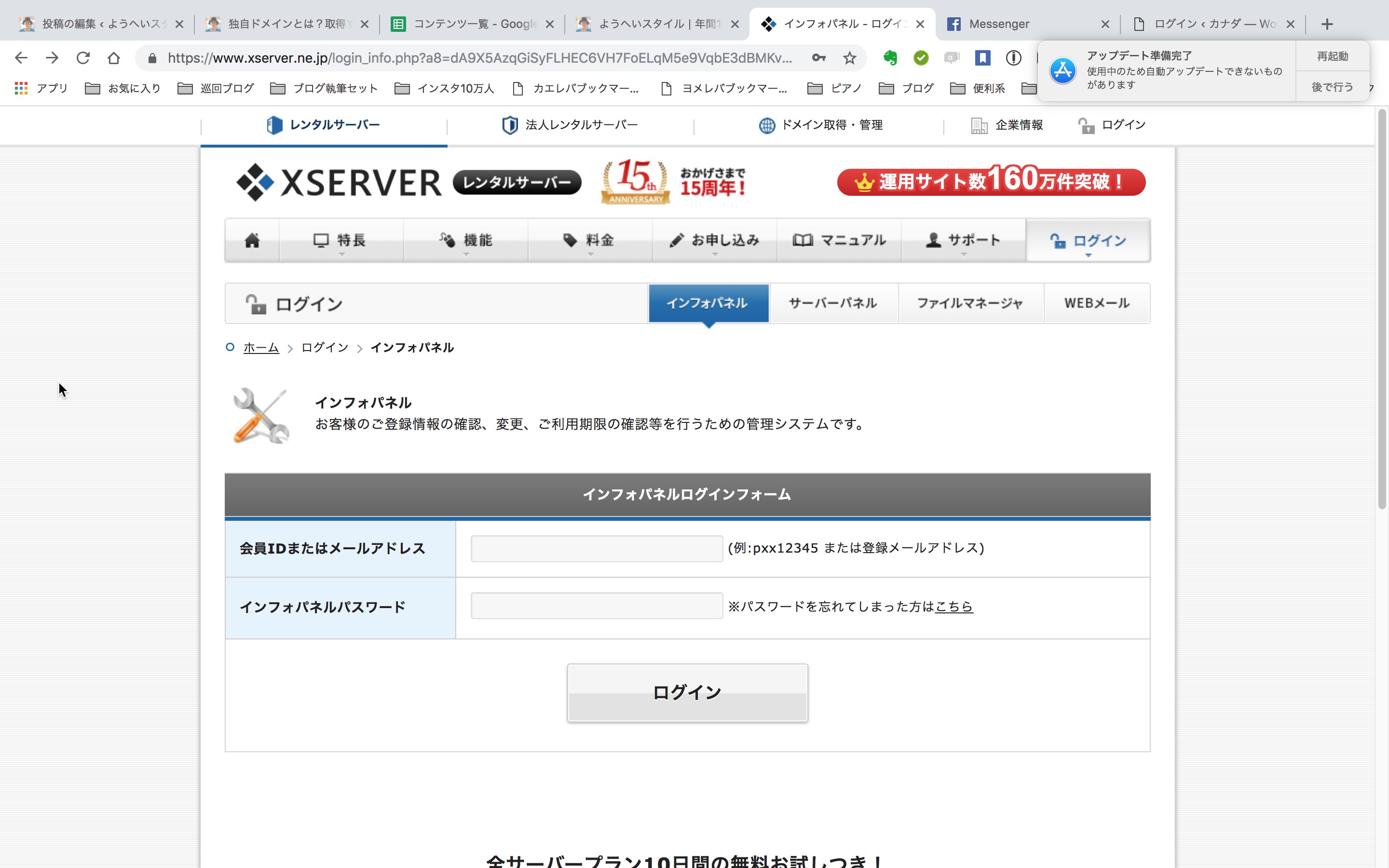Open 企業情報 in top bar
1389x868 pixels.
(x=1007, y=124)
